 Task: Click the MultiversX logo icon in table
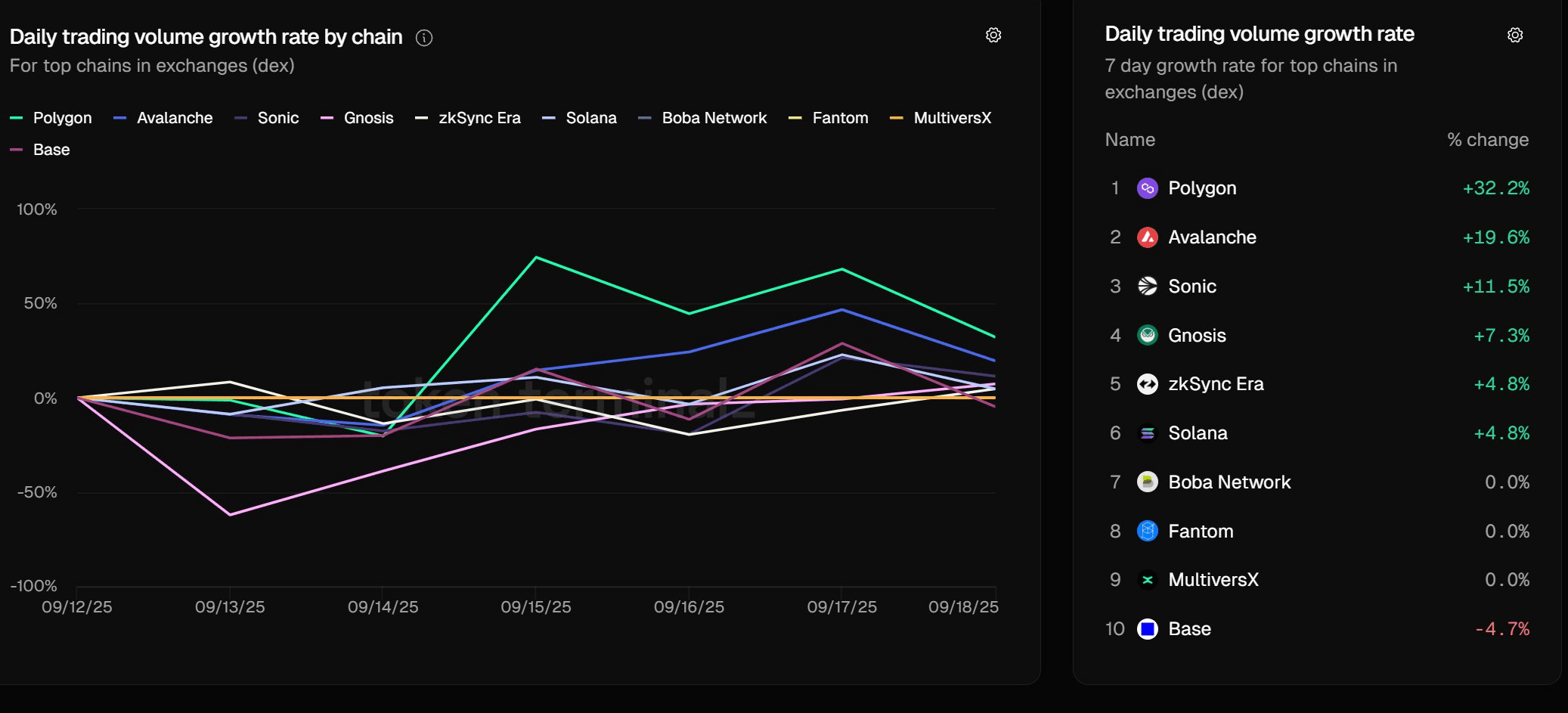tap(1148, 580)
